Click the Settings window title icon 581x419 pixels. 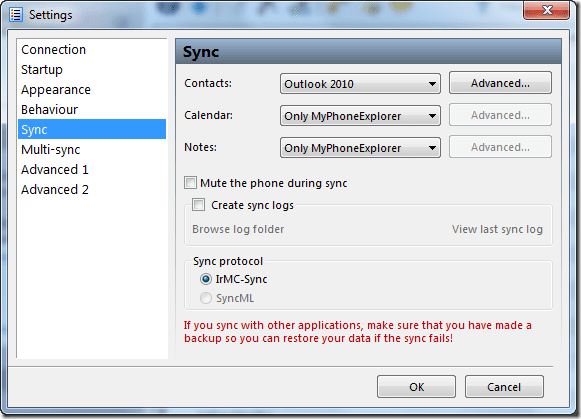[x=16, y=14]
